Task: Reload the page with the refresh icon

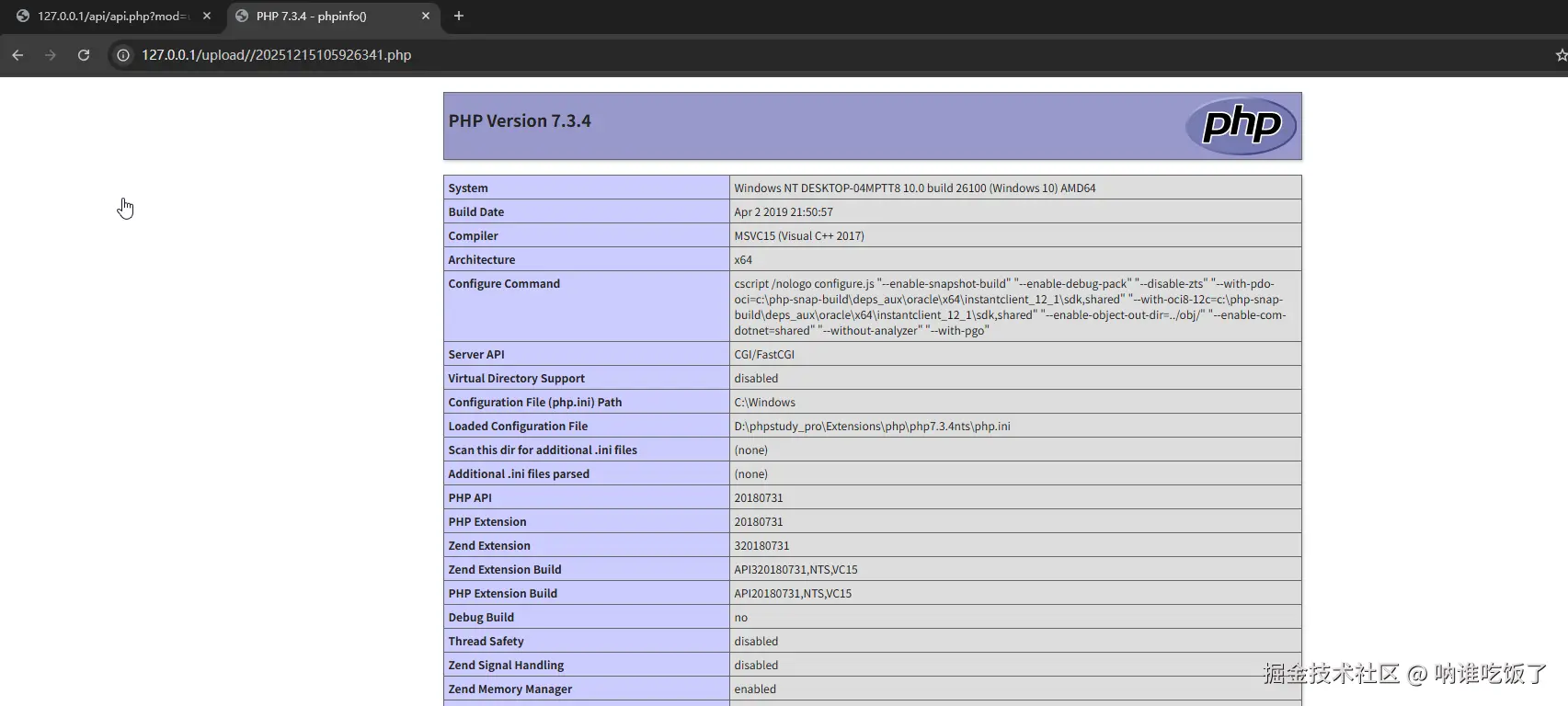Action: [x=84, y=55]
